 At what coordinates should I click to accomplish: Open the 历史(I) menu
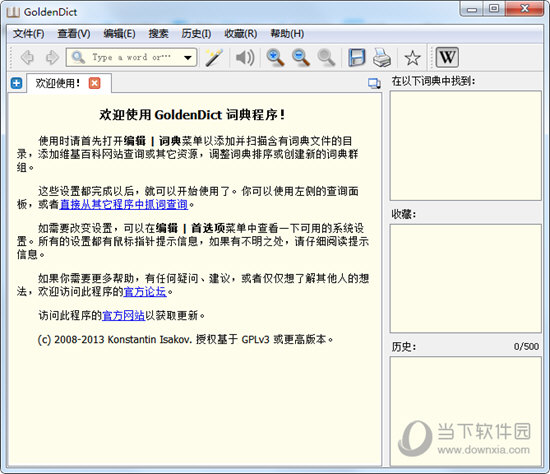coord(196,34)
